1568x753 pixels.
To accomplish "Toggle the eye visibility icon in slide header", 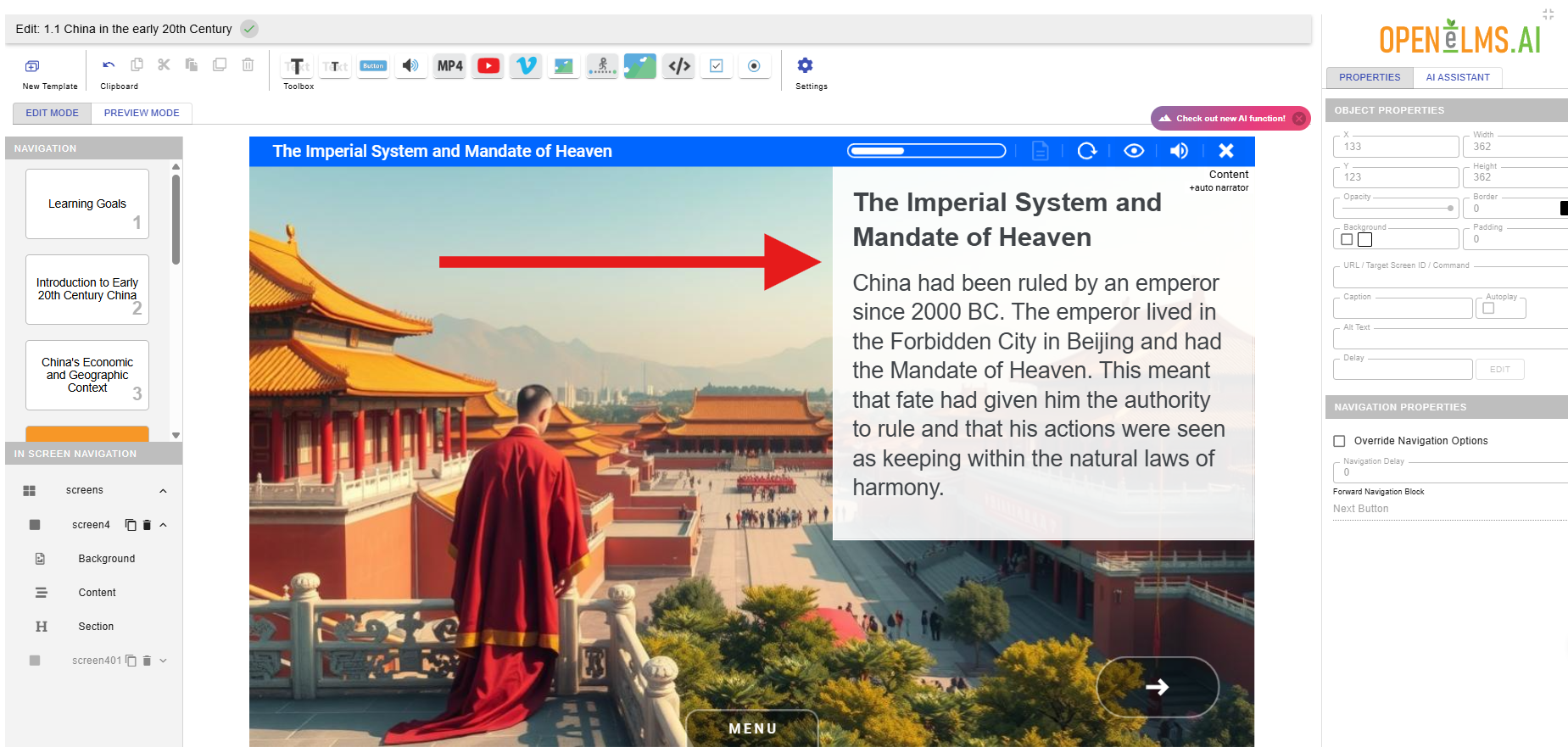I will click(1134, 151).
